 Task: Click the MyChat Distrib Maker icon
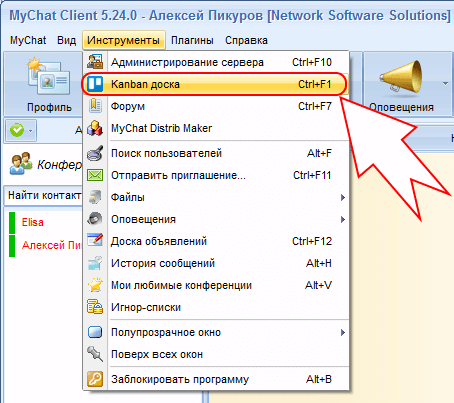pos(95,128)
